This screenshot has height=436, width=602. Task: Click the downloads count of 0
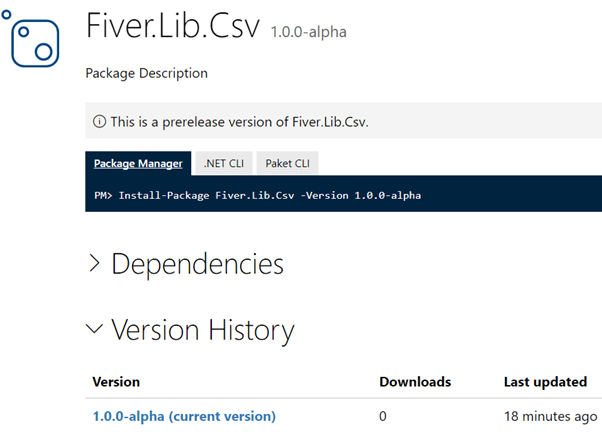tap(383, 416)
